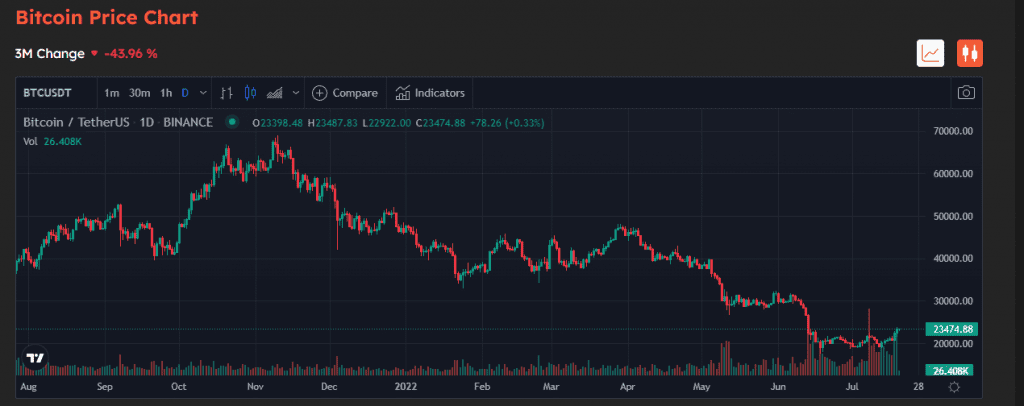Take a chart snapshot with camera icon
This screenshot has width=1024, height=406.
[x=966, y=93]
